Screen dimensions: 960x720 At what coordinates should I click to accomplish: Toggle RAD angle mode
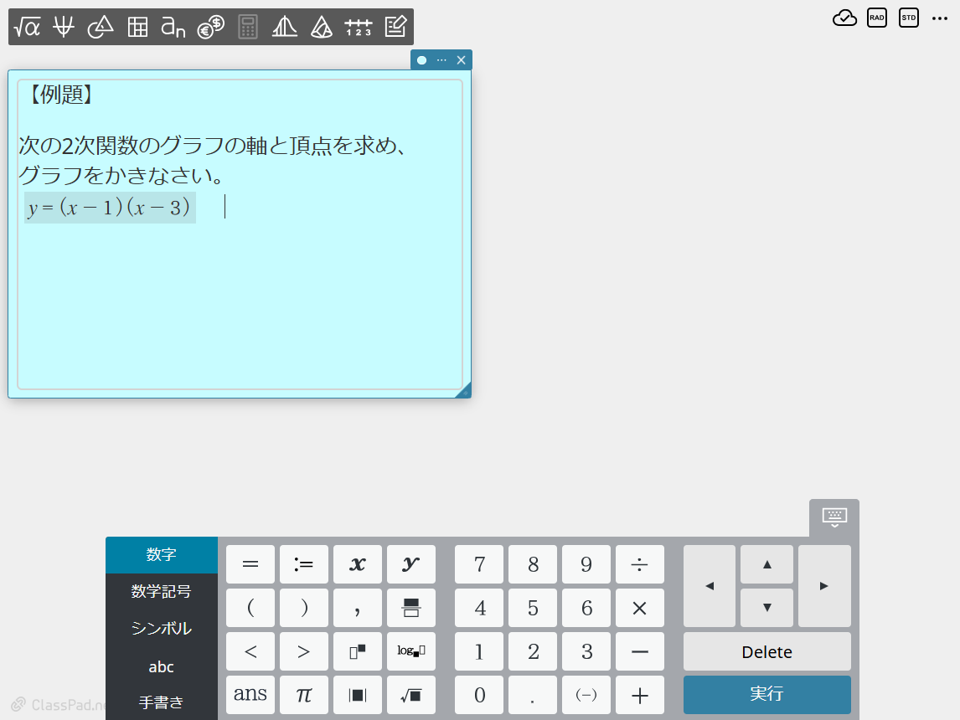click(x=876, y=17)
